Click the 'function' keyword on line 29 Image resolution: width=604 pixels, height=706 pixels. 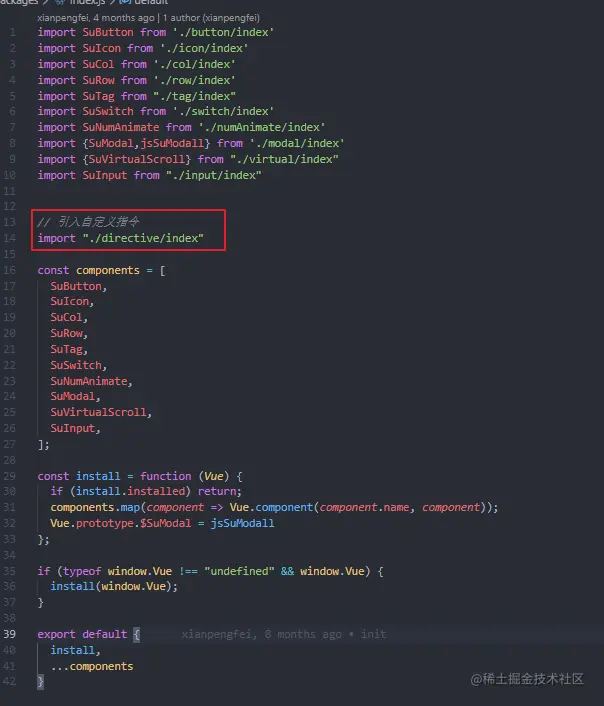(166, 476)
